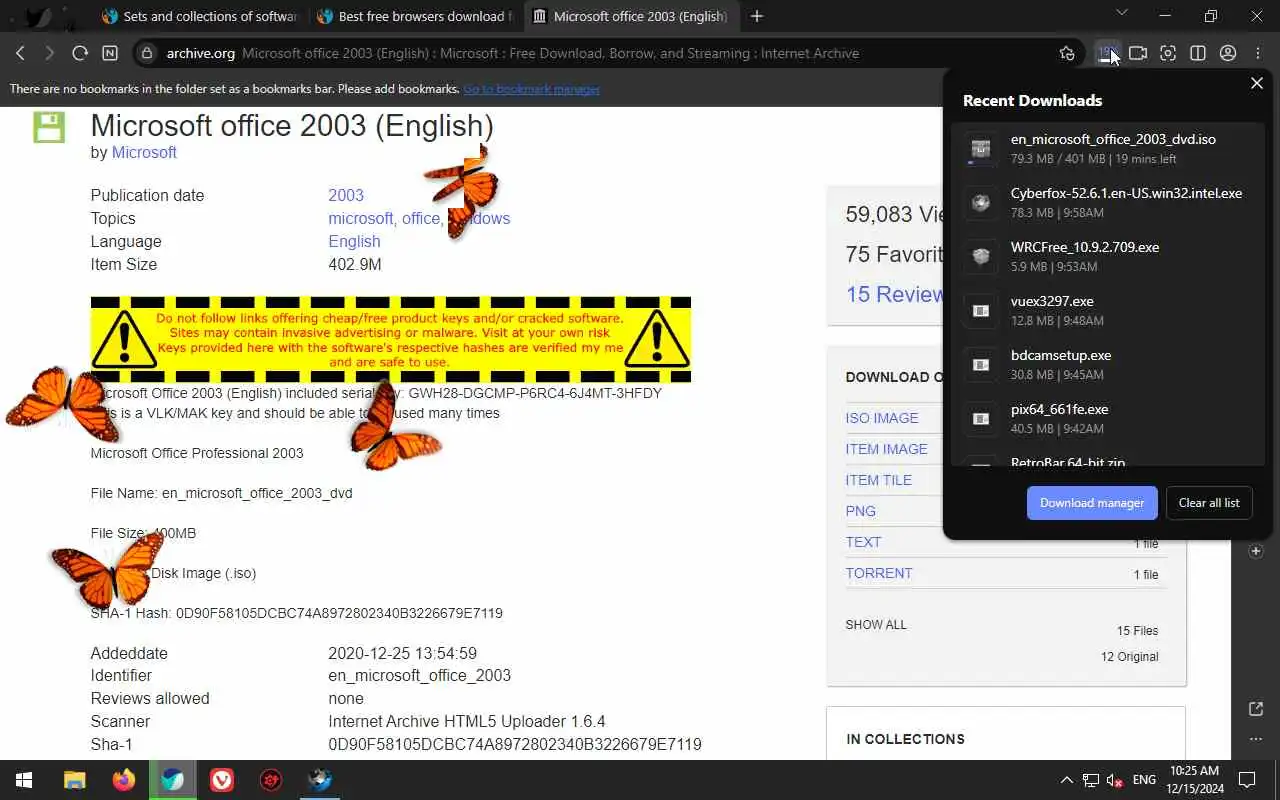1280x800 pixels.
Task: Open the browser three-dot main menu
Action: [1258, 53]
